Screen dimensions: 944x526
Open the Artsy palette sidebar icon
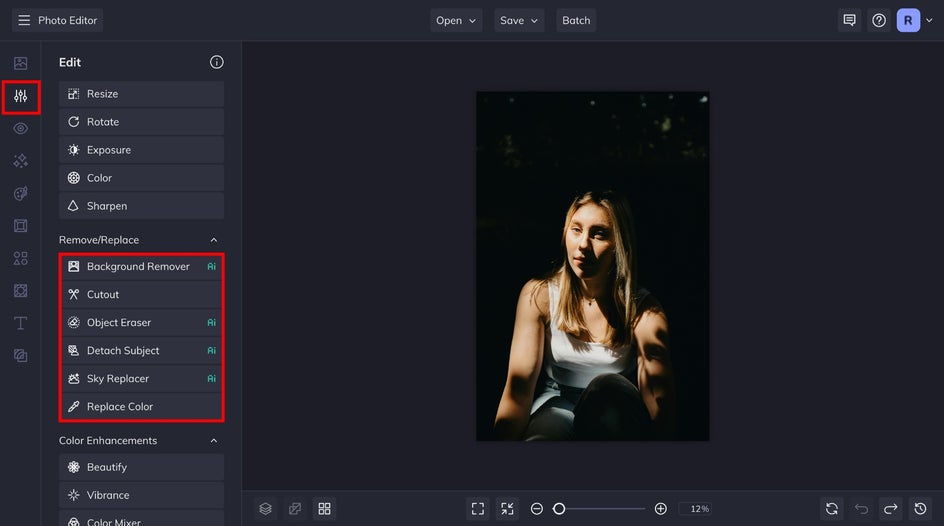[20, 193]
